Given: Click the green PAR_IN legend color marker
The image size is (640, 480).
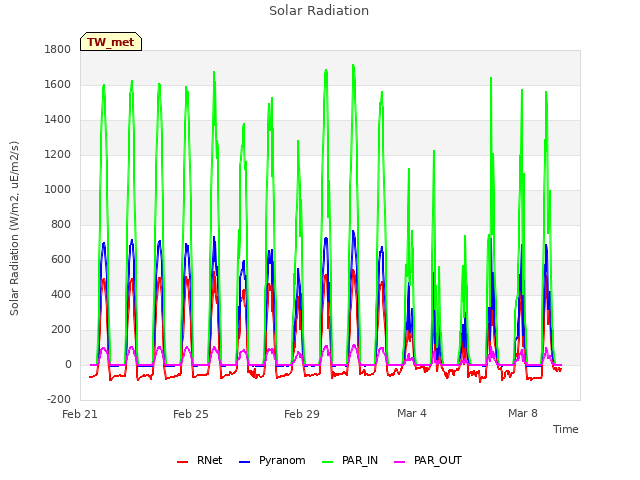Looking at the screenshot, I should pyautogui.click(x=328, y=462).
